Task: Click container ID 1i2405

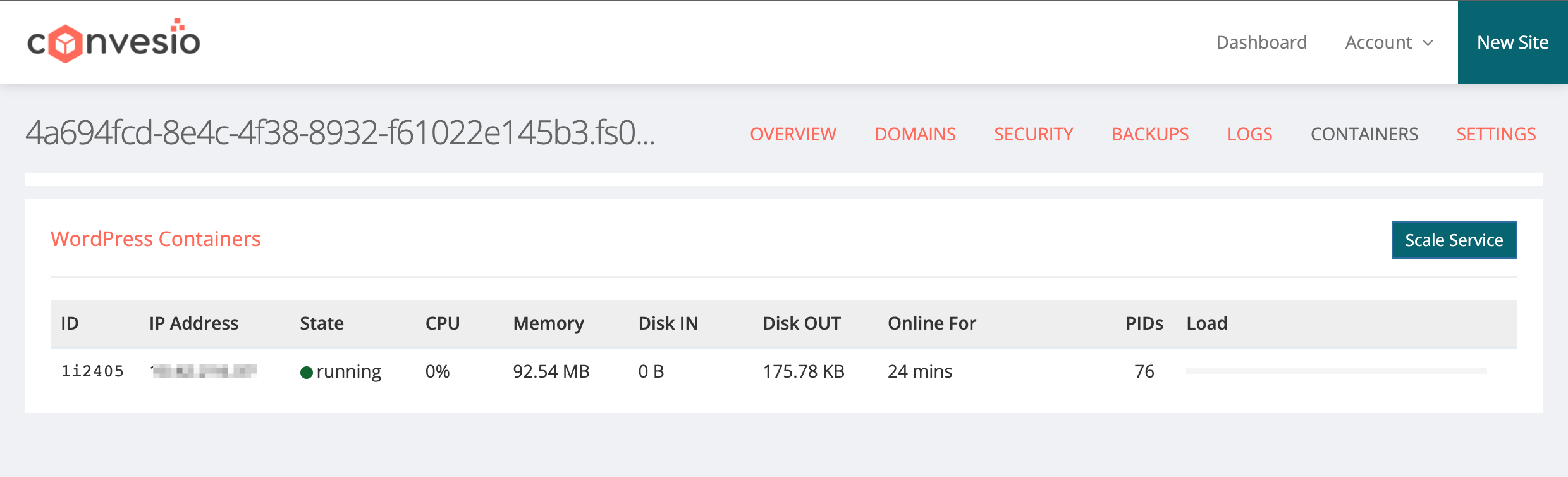Action: (x=92, y=371)
